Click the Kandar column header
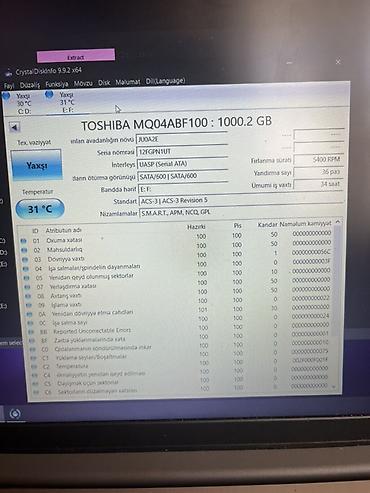The height and width of the screenshot is (493, 370). point(267,225)
